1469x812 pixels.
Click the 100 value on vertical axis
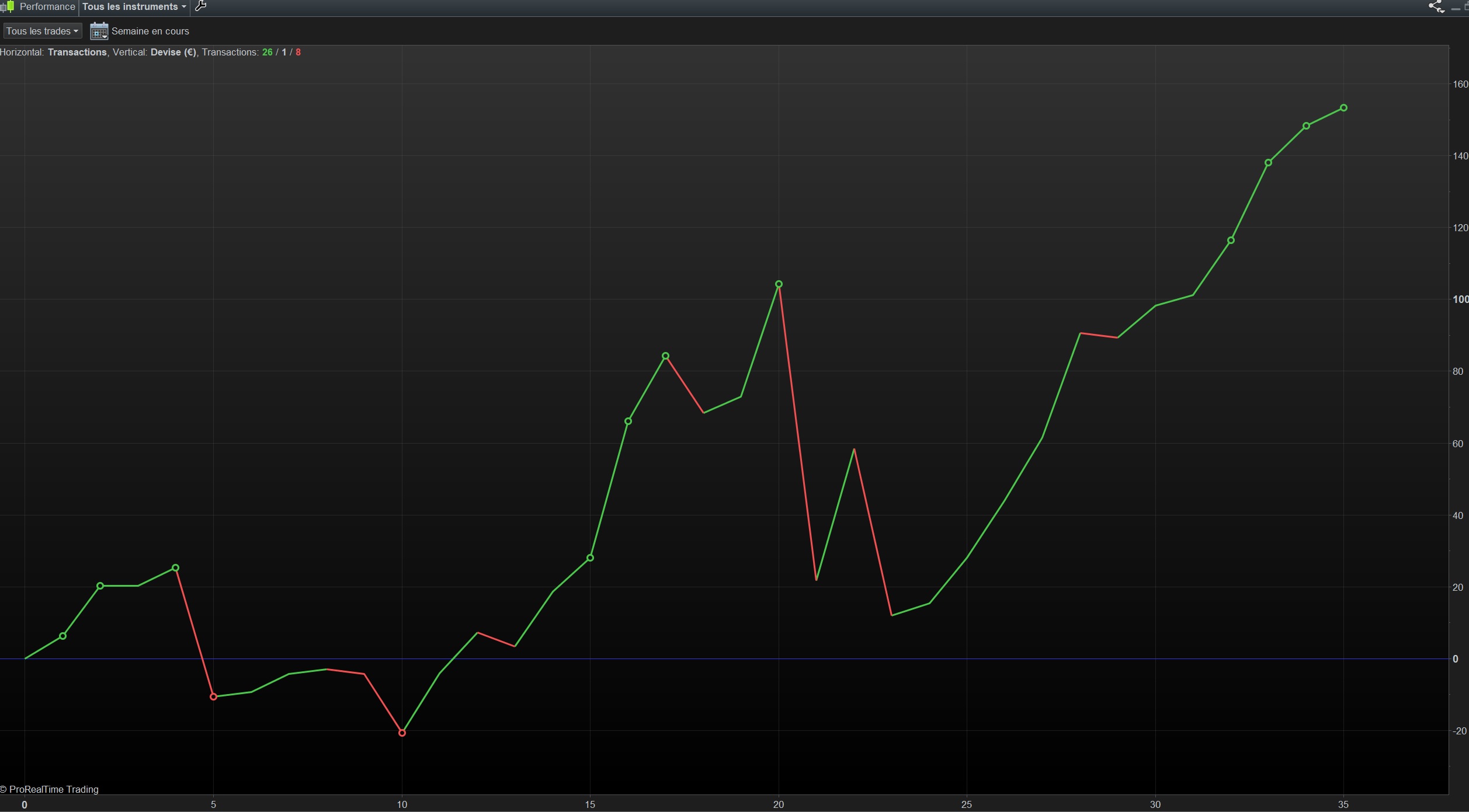(1460, 299)
